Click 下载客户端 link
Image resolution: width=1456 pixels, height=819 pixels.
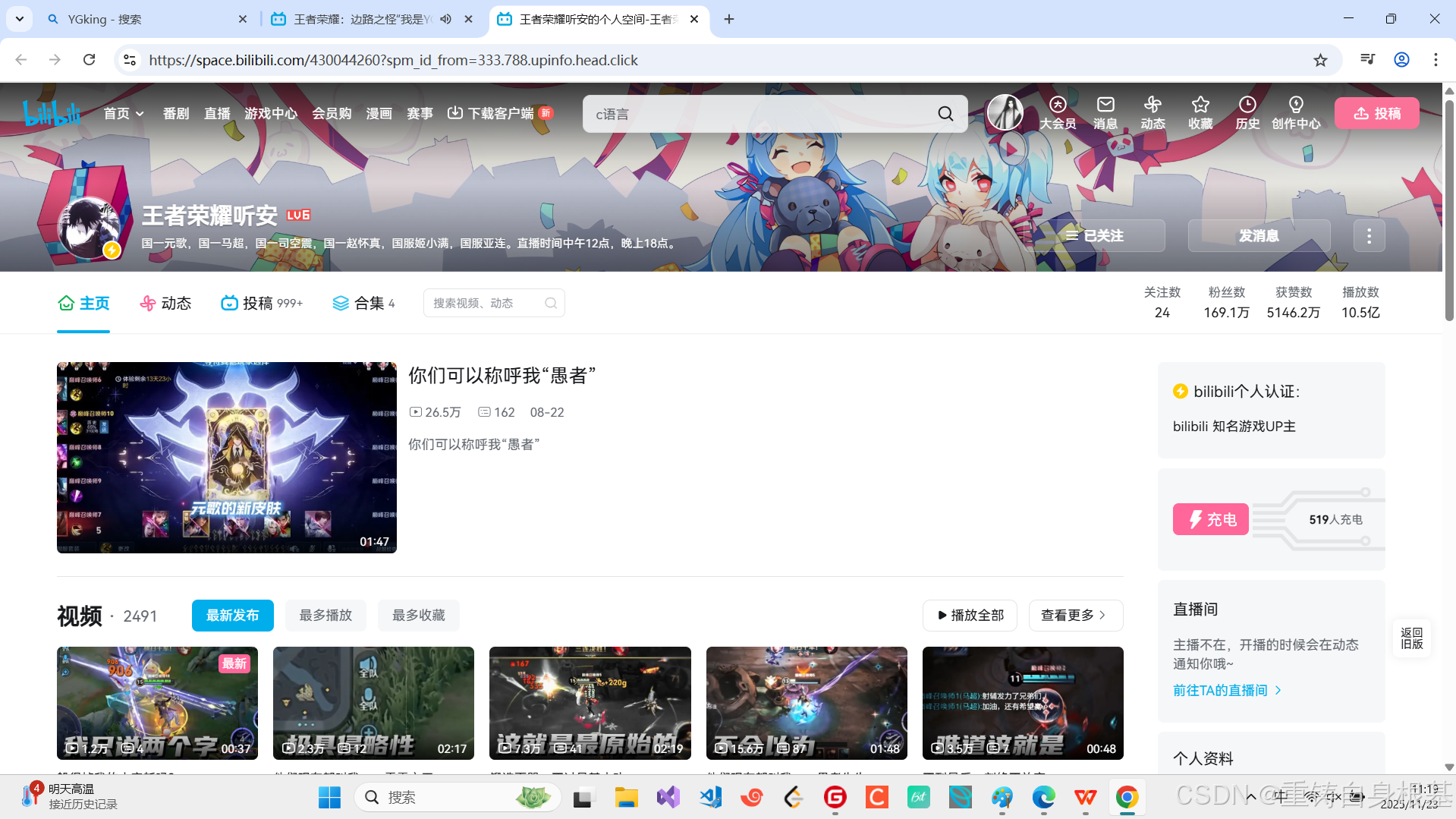pos(500,113)
